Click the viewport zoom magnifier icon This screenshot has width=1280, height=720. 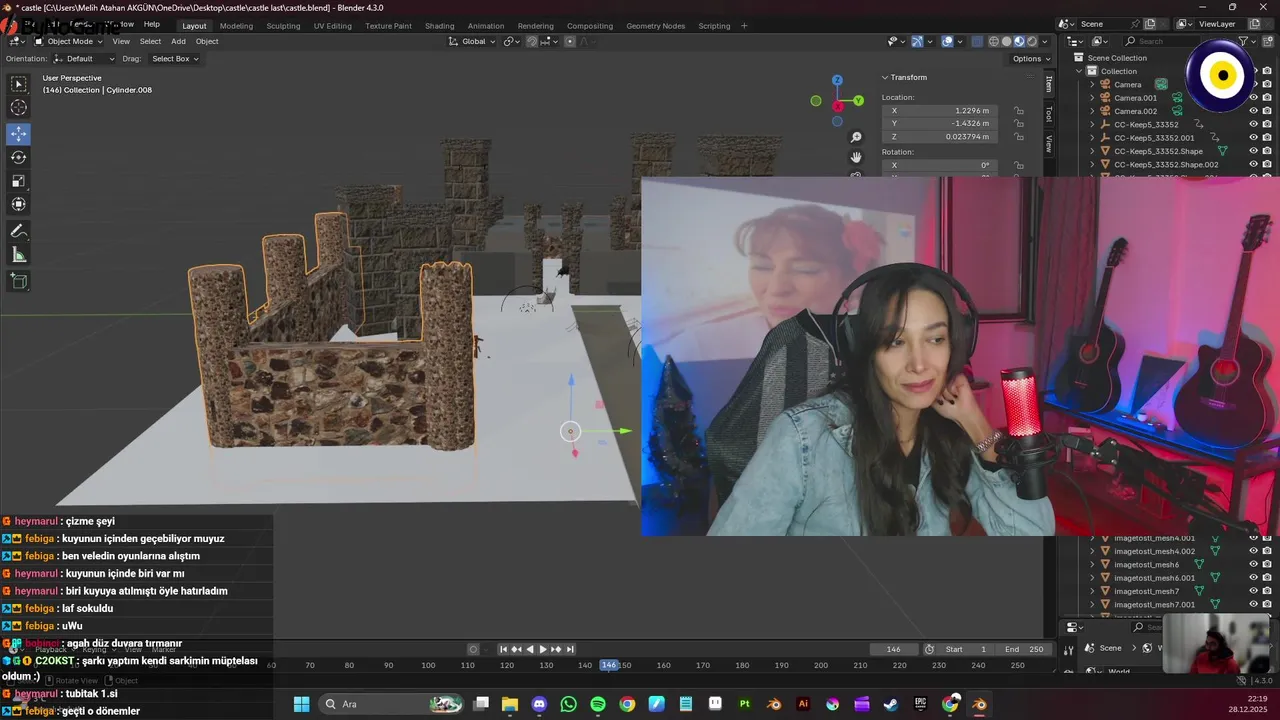coord(856,137)
